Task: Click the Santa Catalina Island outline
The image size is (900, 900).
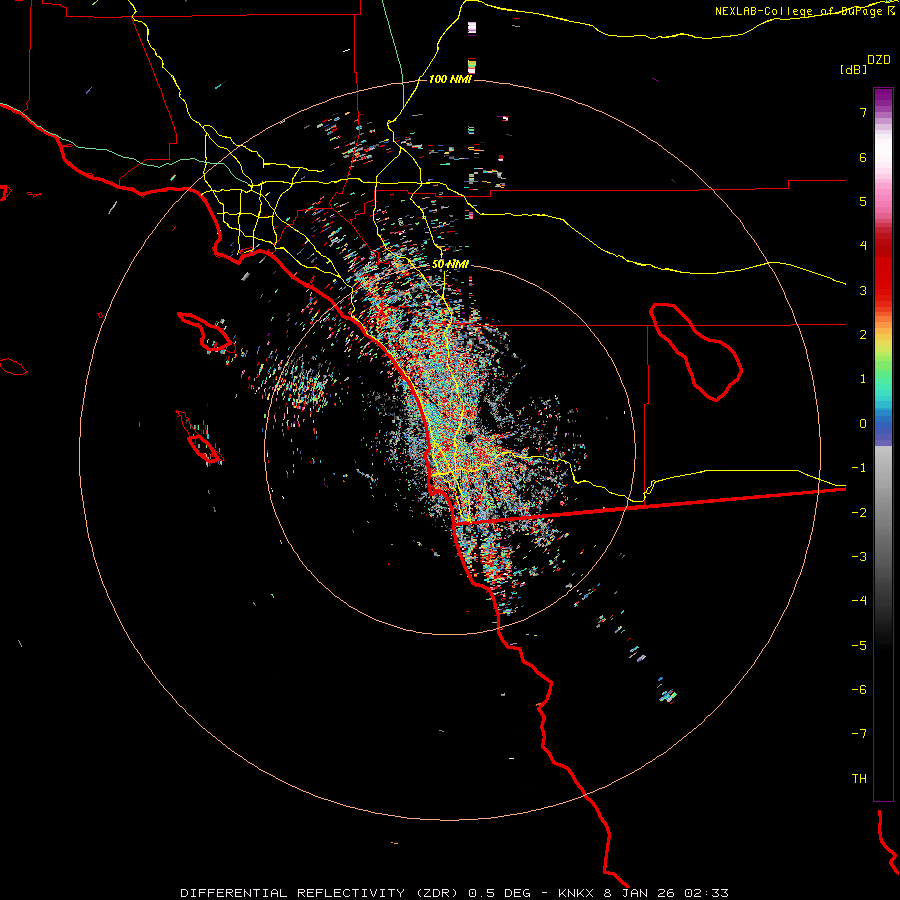Action: [205, 332]
